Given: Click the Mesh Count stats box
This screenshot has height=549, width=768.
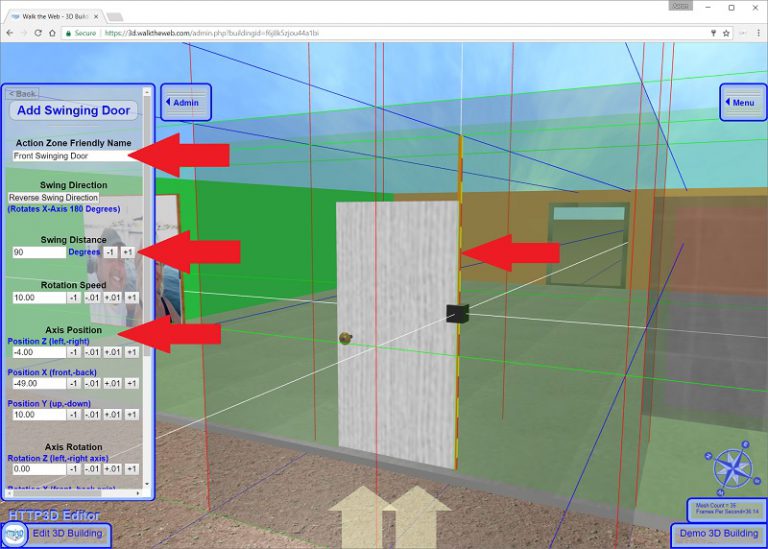Looking at the screenshot, I should point(727,509).
